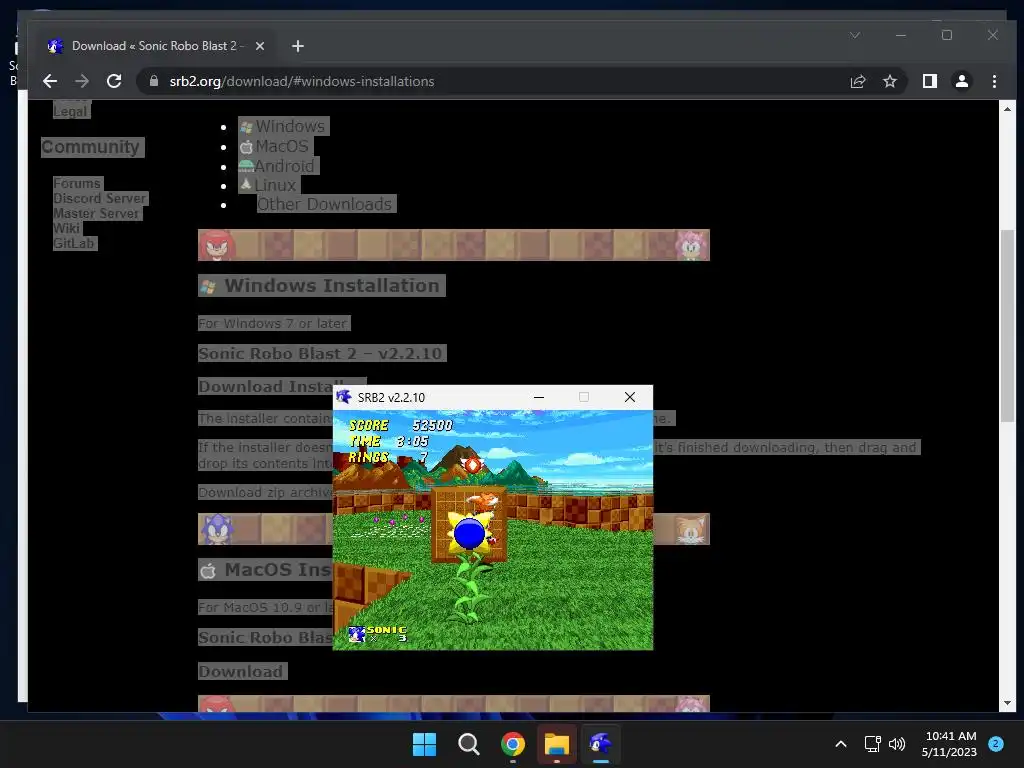Close the SRB2 v2.2.10 game window

pos(630,397)
